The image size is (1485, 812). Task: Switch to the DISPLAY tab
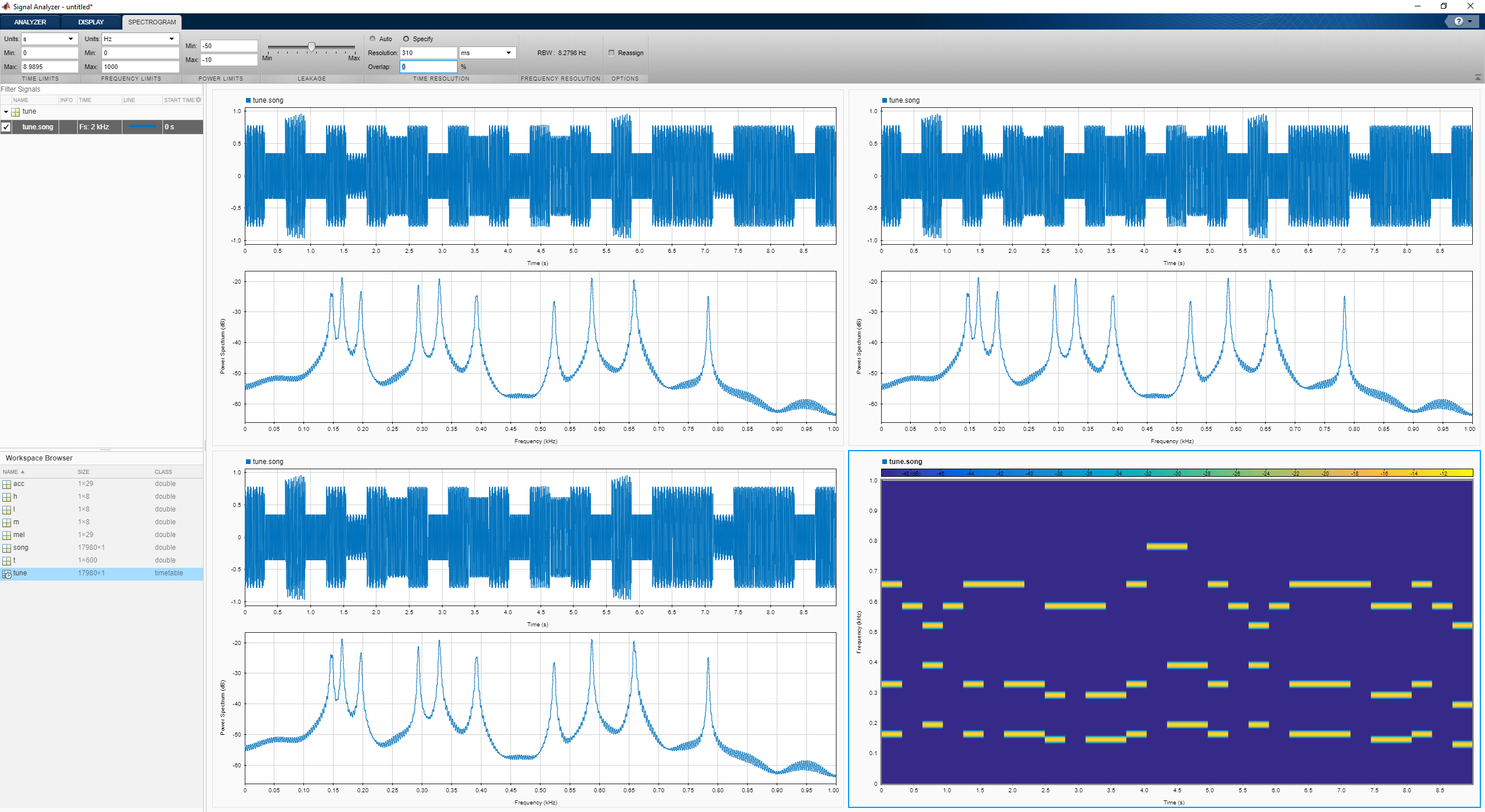(x=91, y=22)
